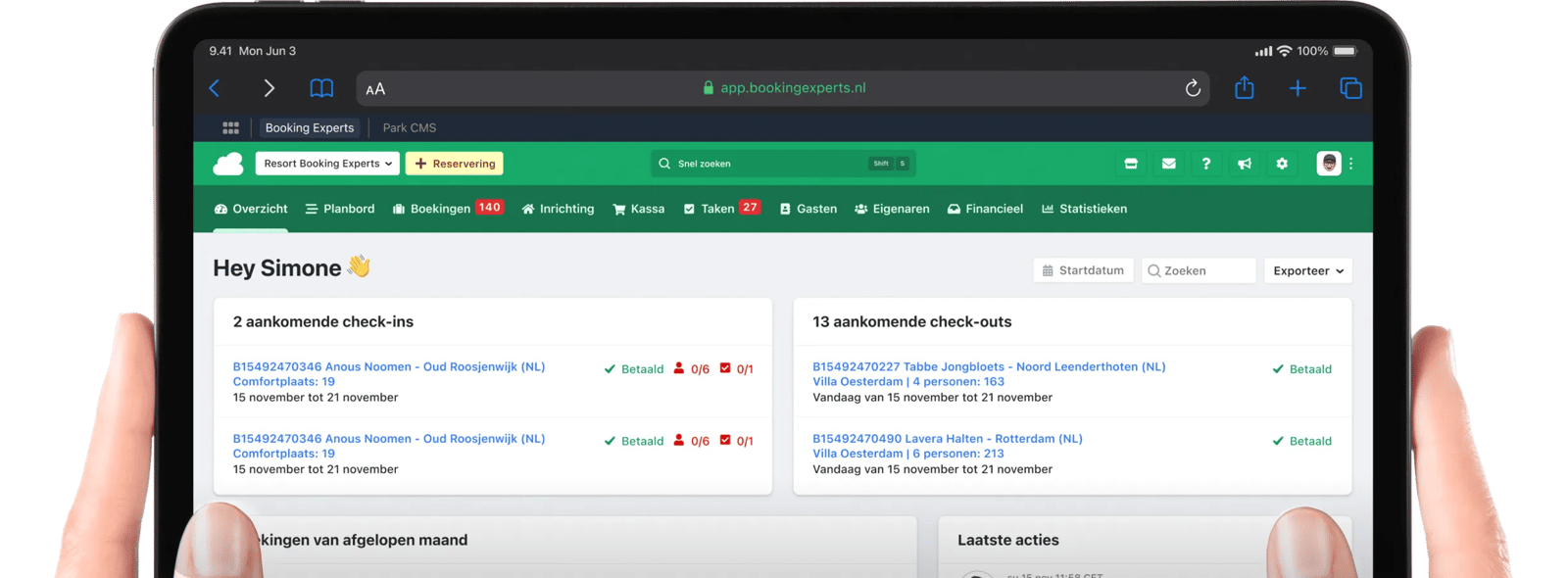Viewport: 1568px width, 578px height.
Task: Expand the Resort Booking Experts dropdown
Action: click(x=327, y=164)
